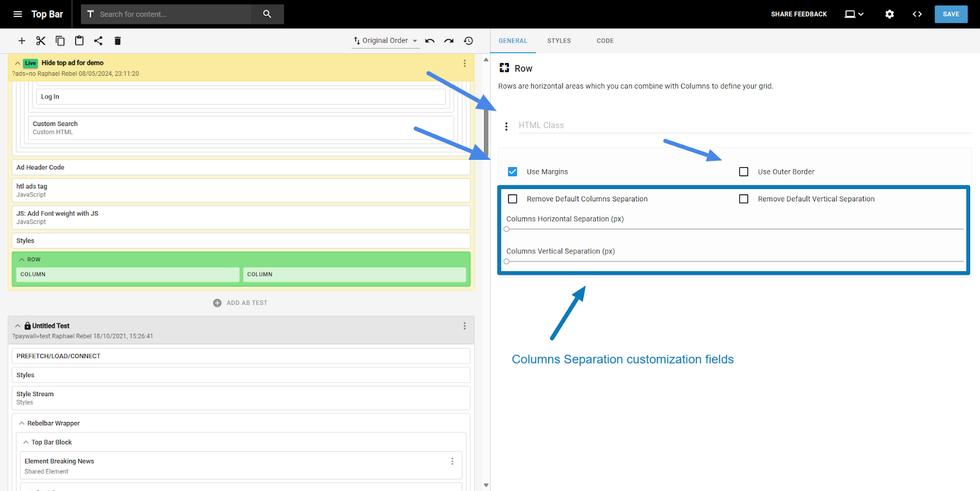Open the hamburger navigation menu
Image resolution: width=980 pixels, height=491 pixels.
point(17,14)
